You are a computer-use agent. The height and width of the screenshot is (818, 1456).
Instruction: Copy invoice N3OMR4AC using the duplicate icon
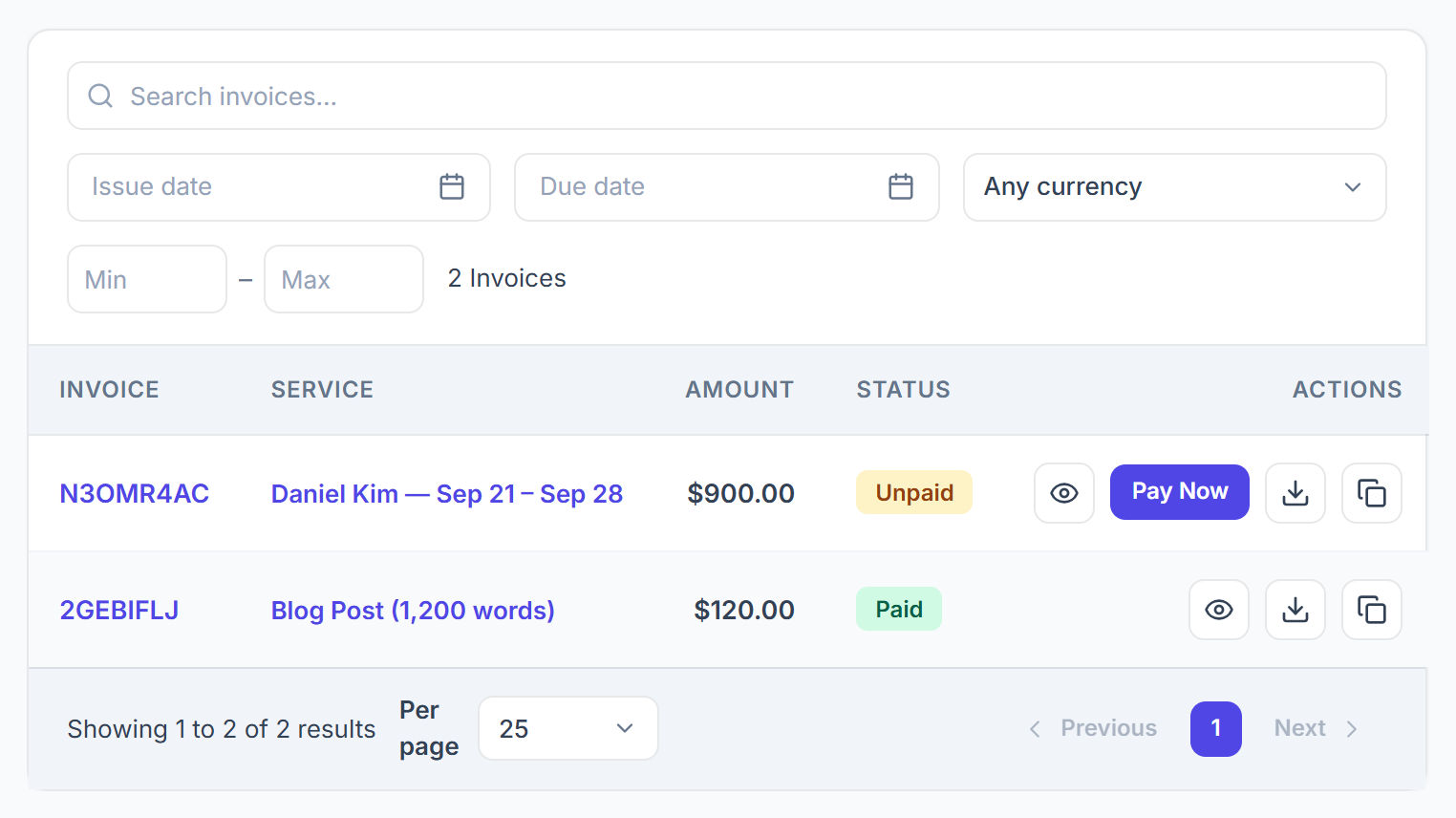(x=1372, y=493)
